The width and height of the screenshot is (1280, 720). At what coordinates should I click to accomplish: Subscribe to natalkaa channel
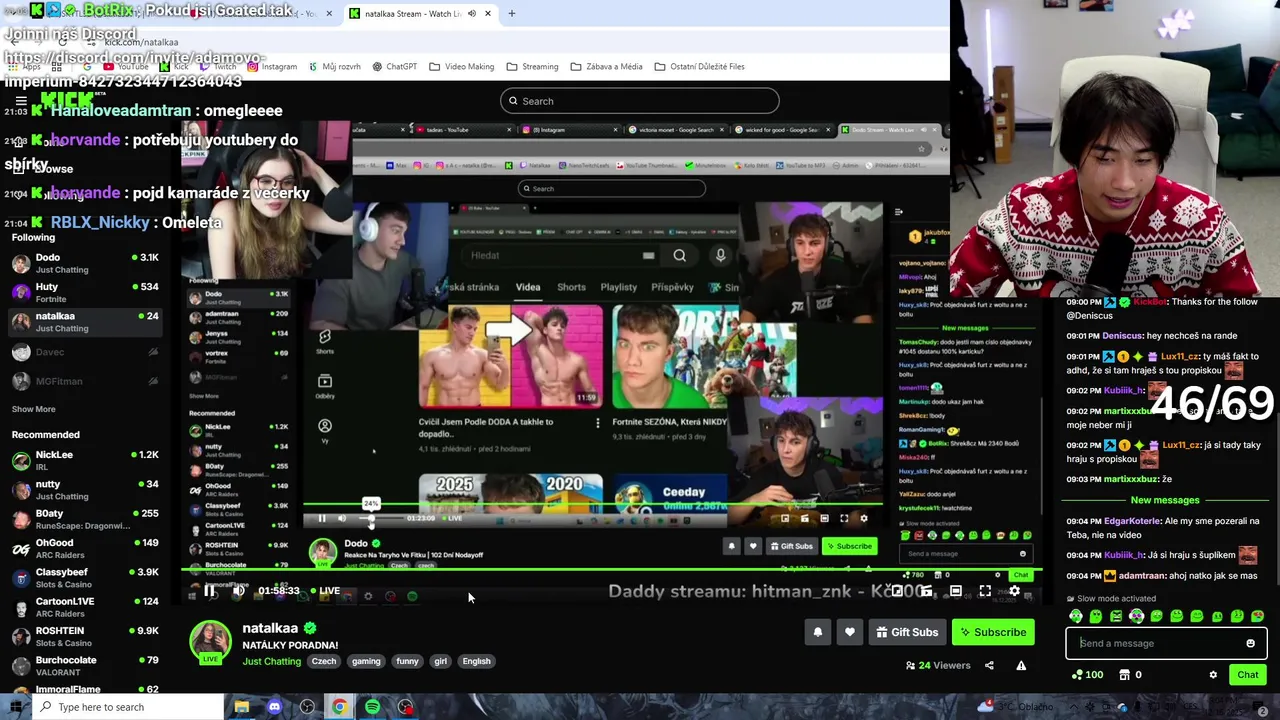tap(993, 632)
